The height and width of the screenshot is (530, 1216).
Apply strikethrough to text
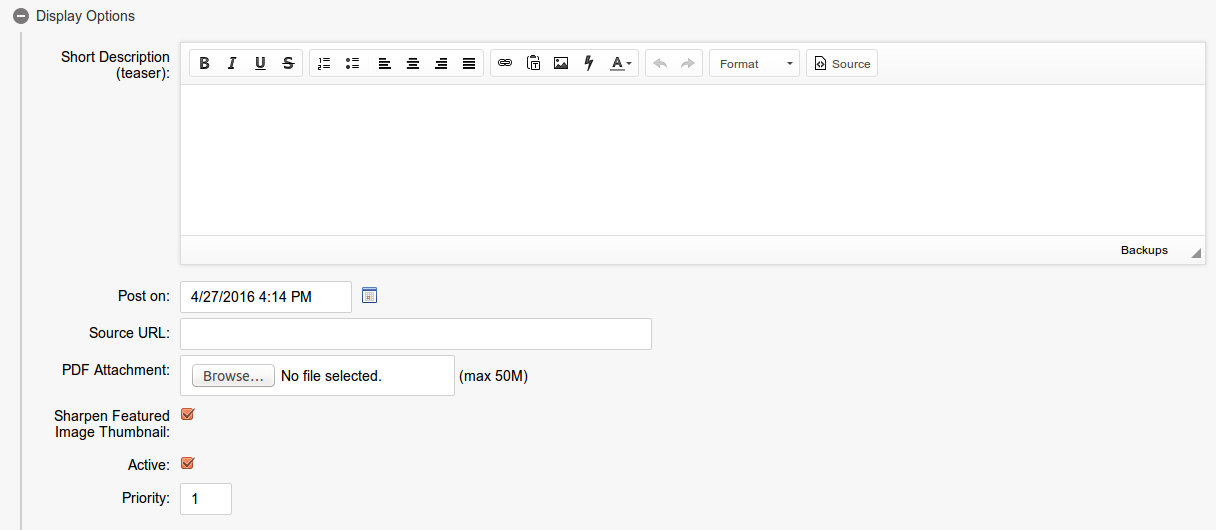[288, 63]
